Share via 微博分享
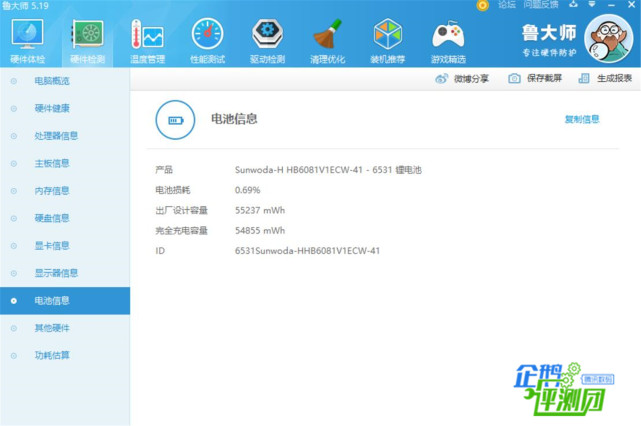 462,78
